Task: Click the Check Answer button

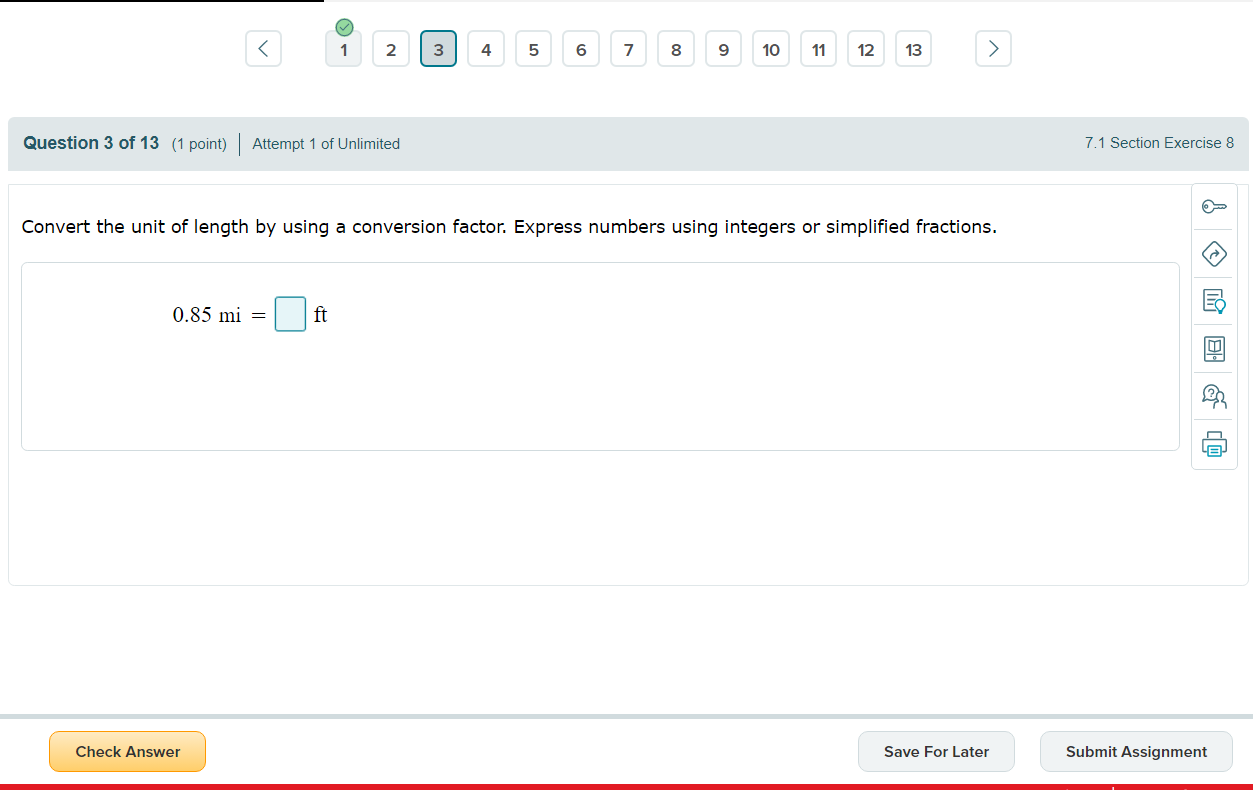Action: pyautogui.click(x=127, y=752)
